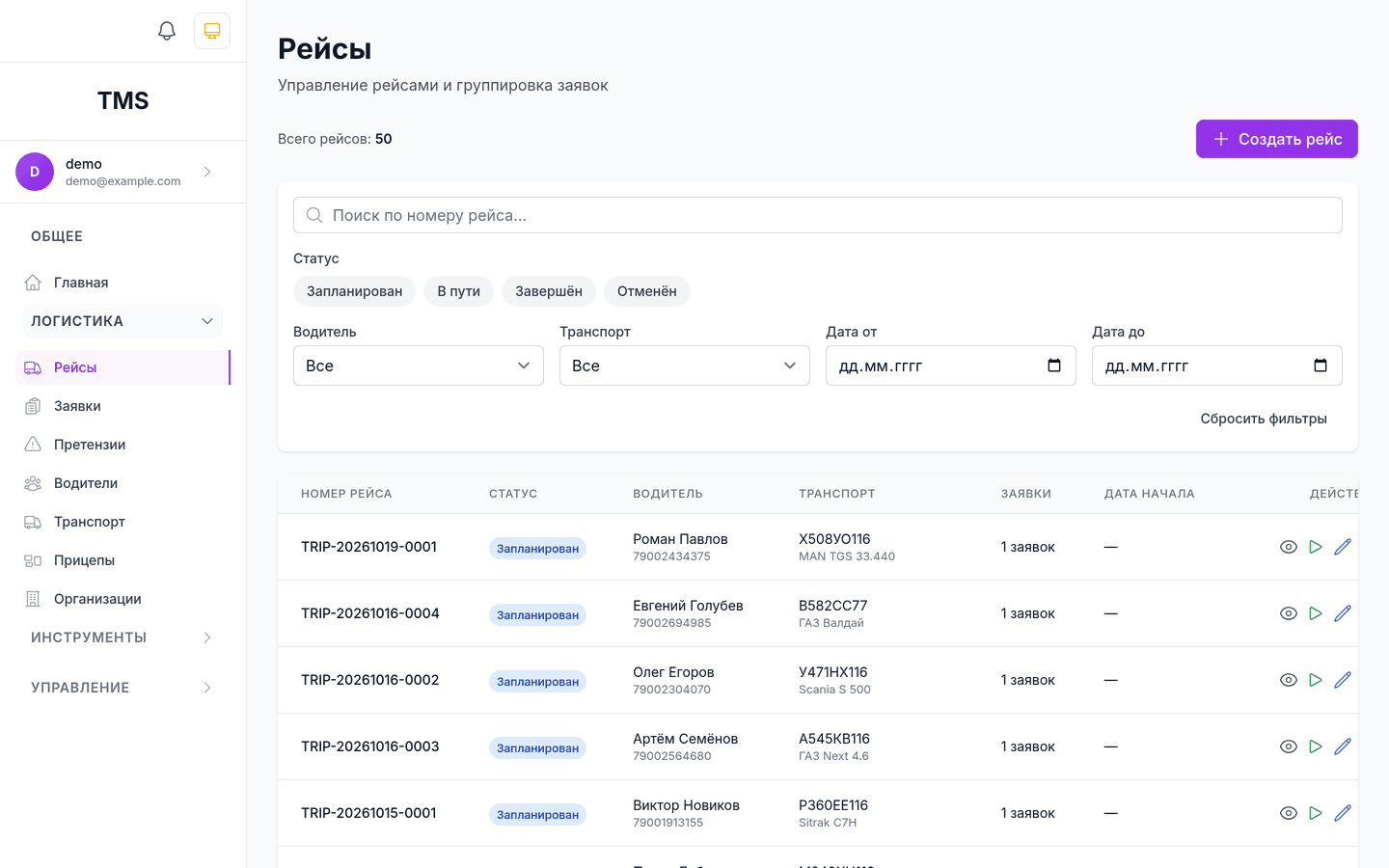Edit trip TRIP-20261016-0003
The image size is (1389, 868).
(1343, 746)
